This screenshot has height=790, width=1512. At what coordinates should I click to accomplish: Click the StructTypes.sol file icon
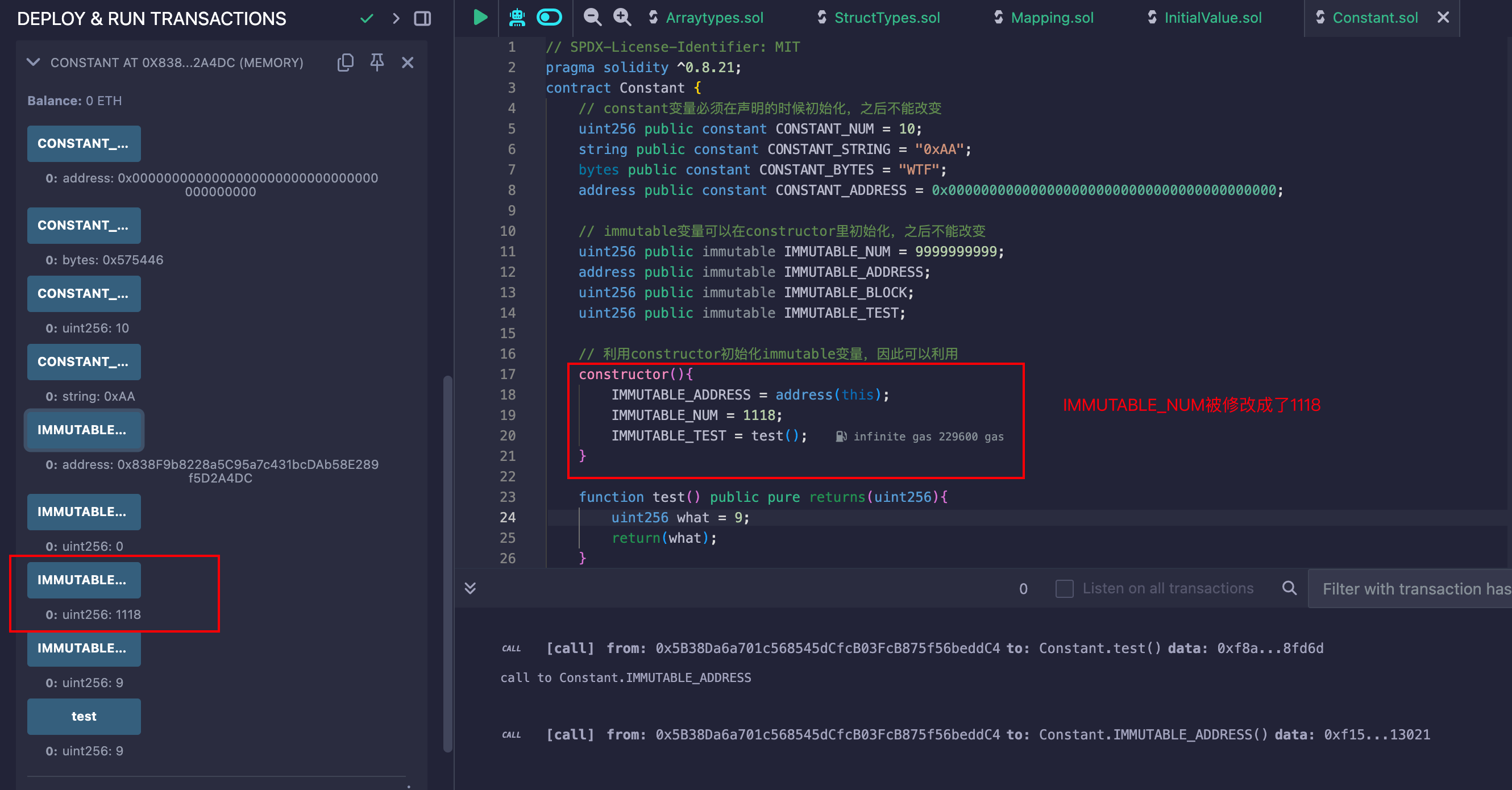[x=822, y=18]
